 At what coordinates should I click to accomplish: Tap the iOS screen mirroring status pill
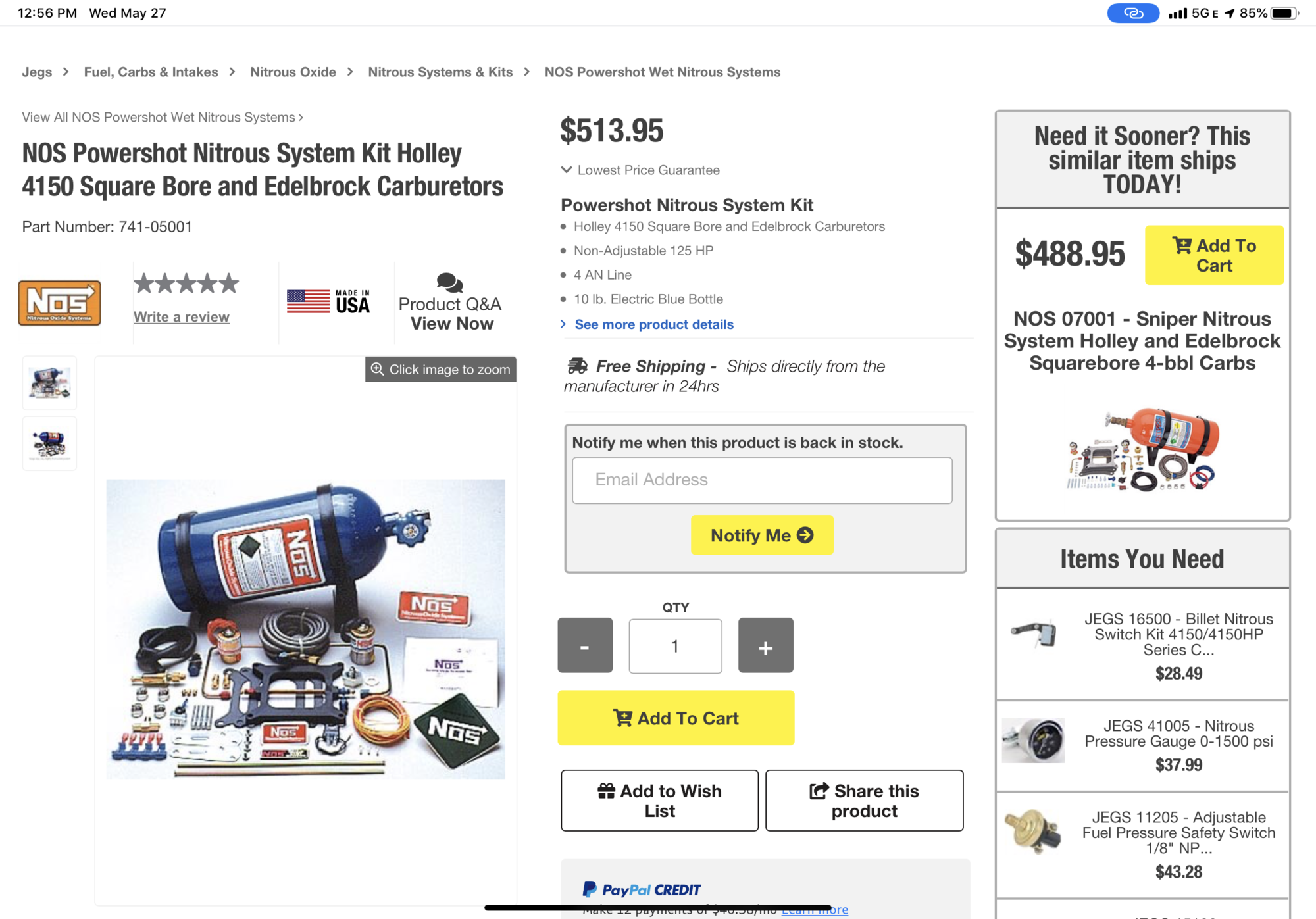click(1132, 13)
